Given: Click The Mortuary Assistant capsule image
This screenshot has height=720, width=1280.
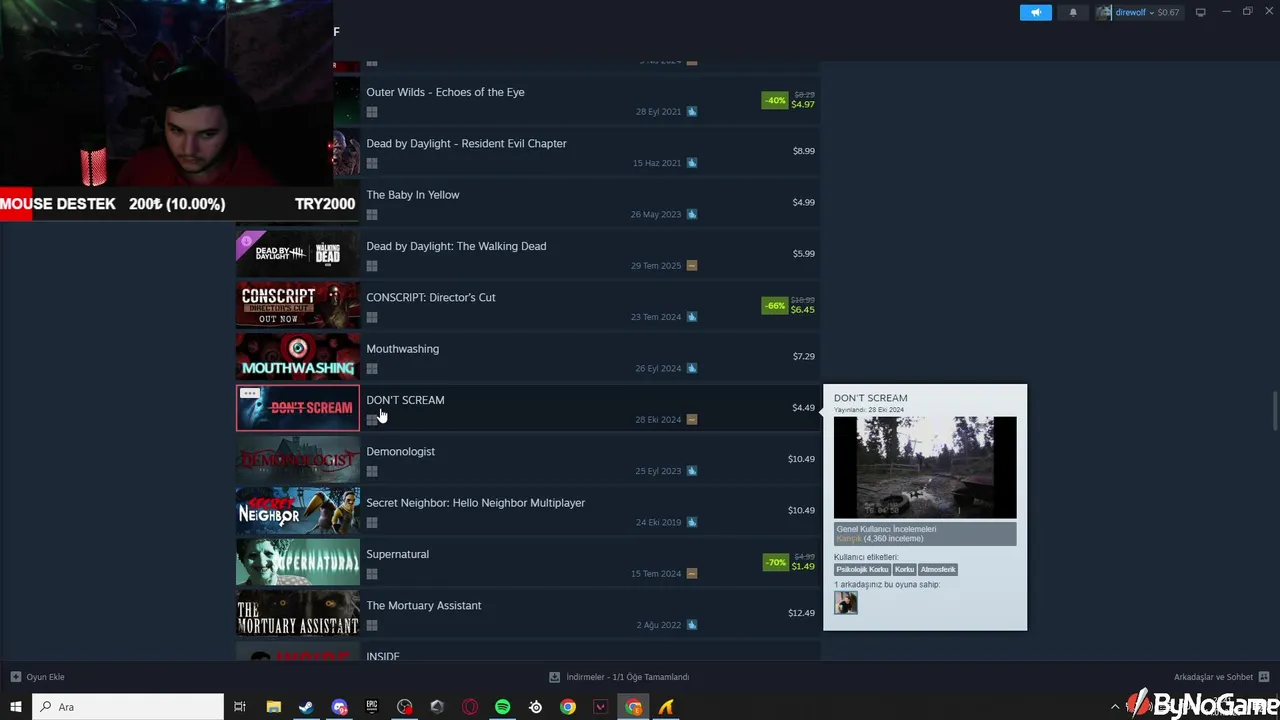Looking at the screenshot, I should click(298, 613).
